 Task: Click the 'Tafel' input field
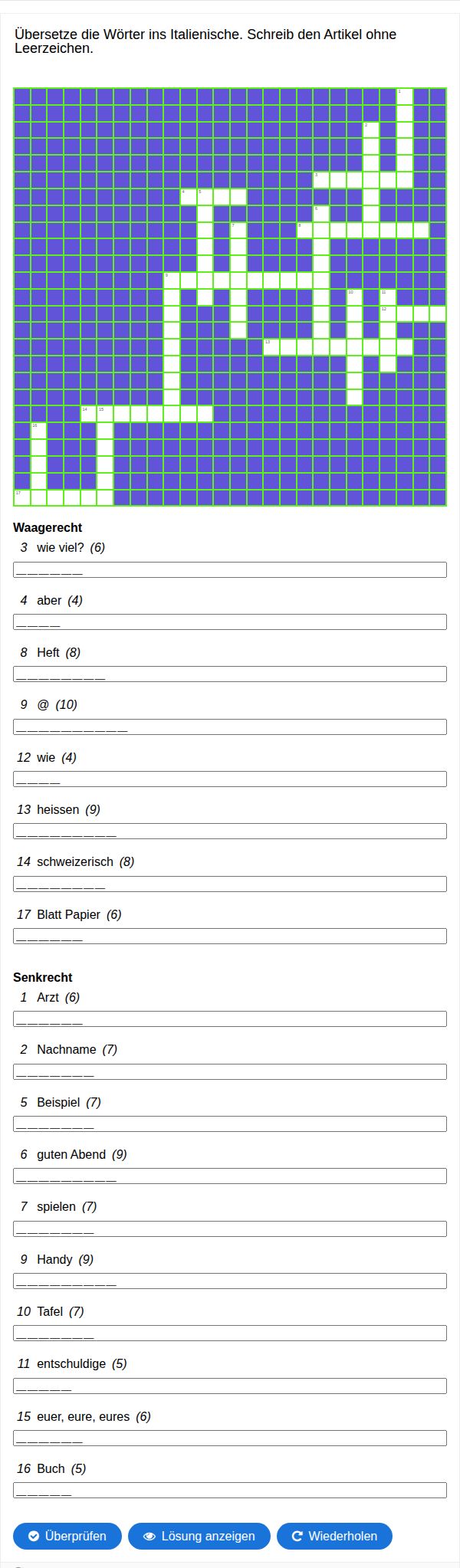pyautogui.click(x=230, y=1333)
